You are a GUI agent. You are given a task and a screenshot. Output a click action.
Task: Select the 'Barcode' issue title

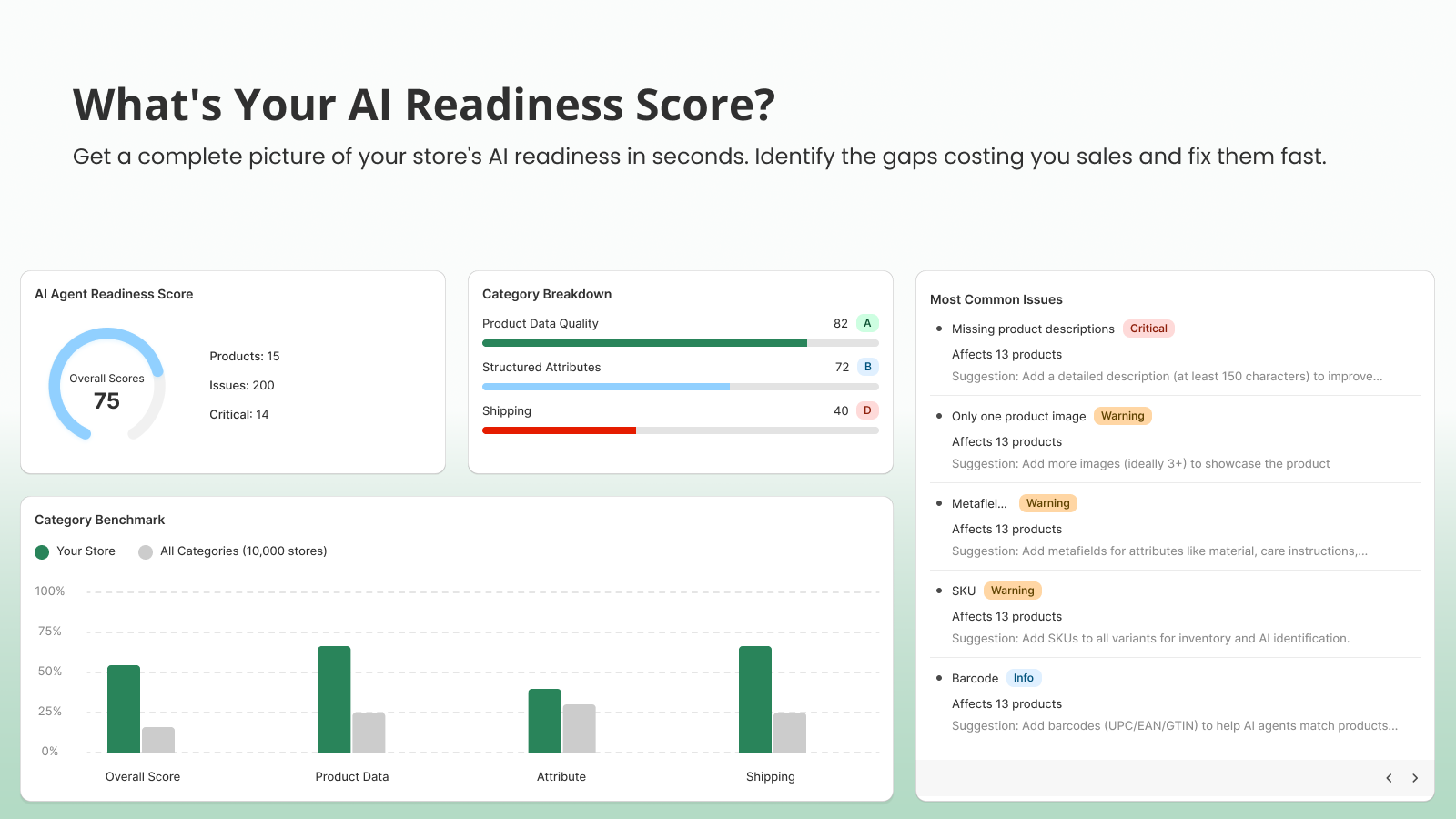975,679
